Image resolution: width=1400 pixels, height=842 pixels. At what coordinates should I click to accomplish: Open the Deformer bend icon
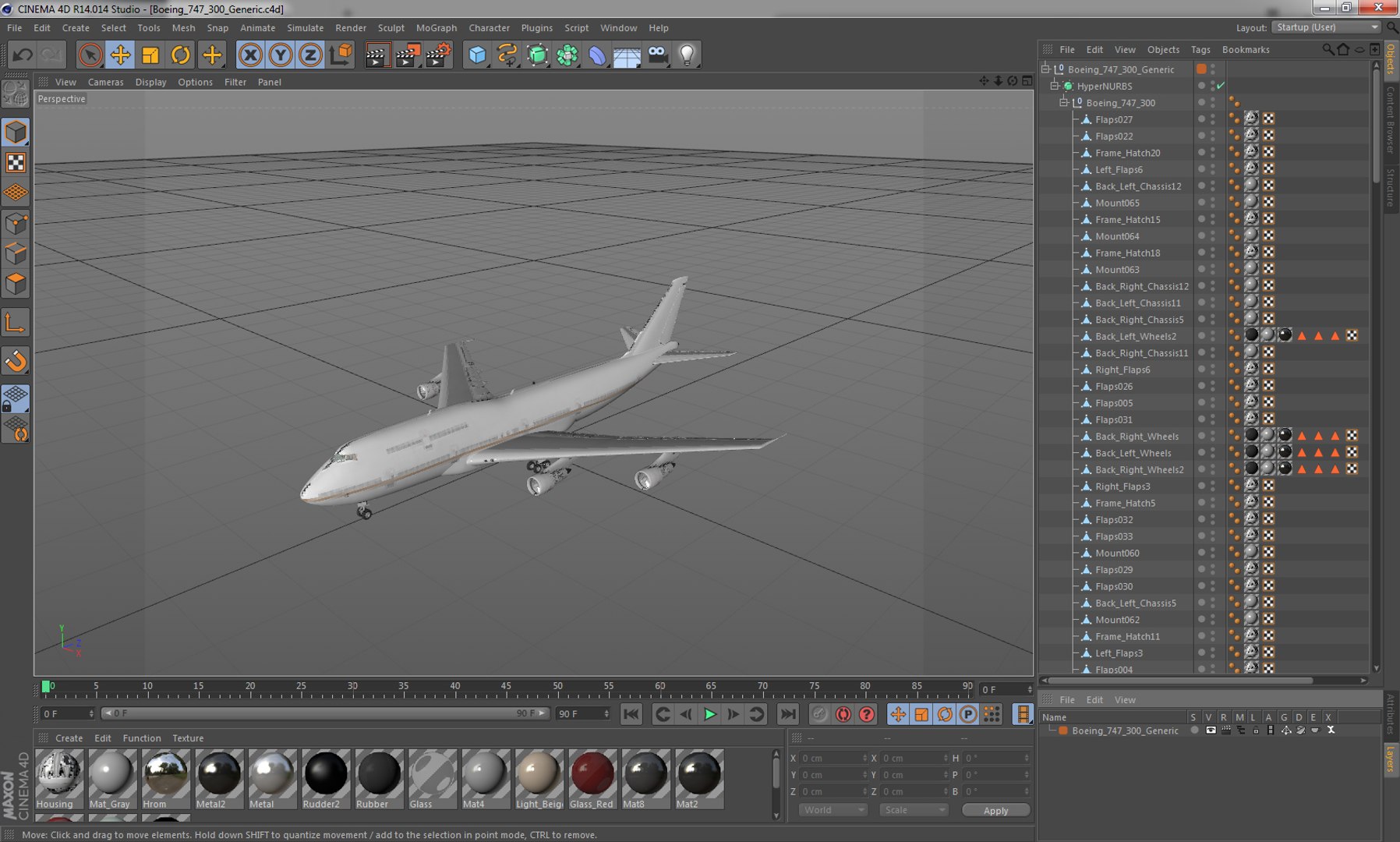coord(597,55)
